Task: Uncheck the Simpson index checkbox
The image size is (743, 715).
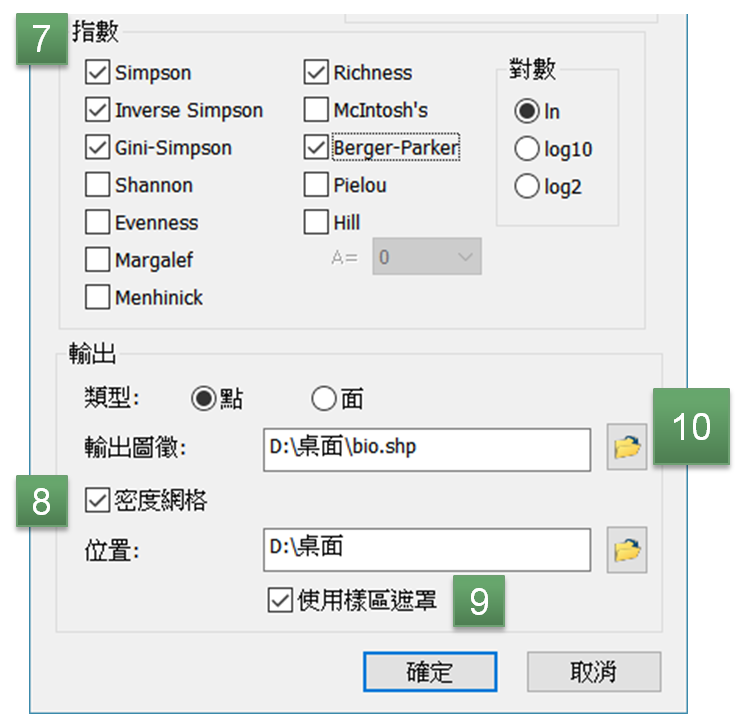Action: pos(98,72)
